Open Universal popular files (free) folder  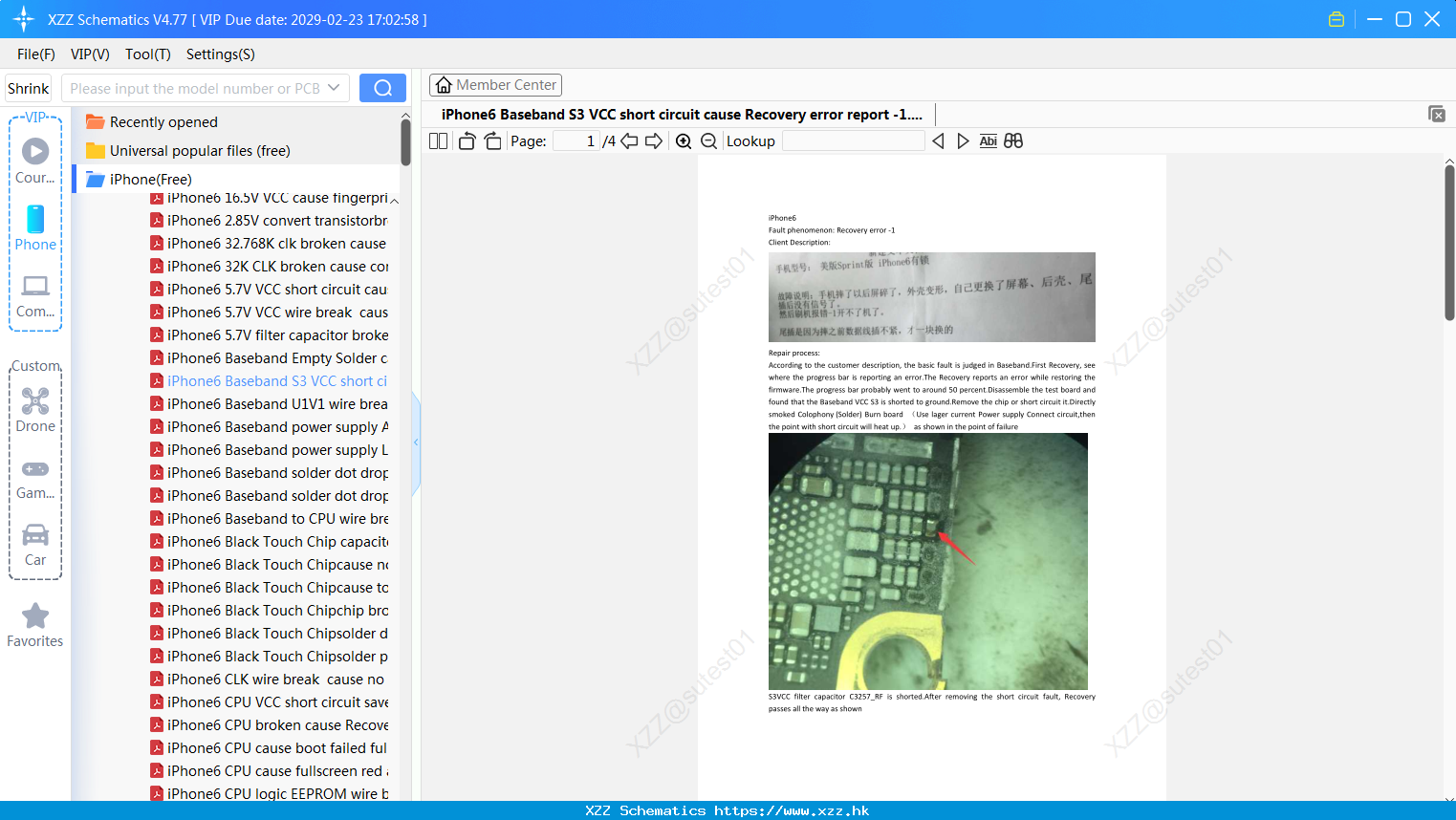[200, 151]
